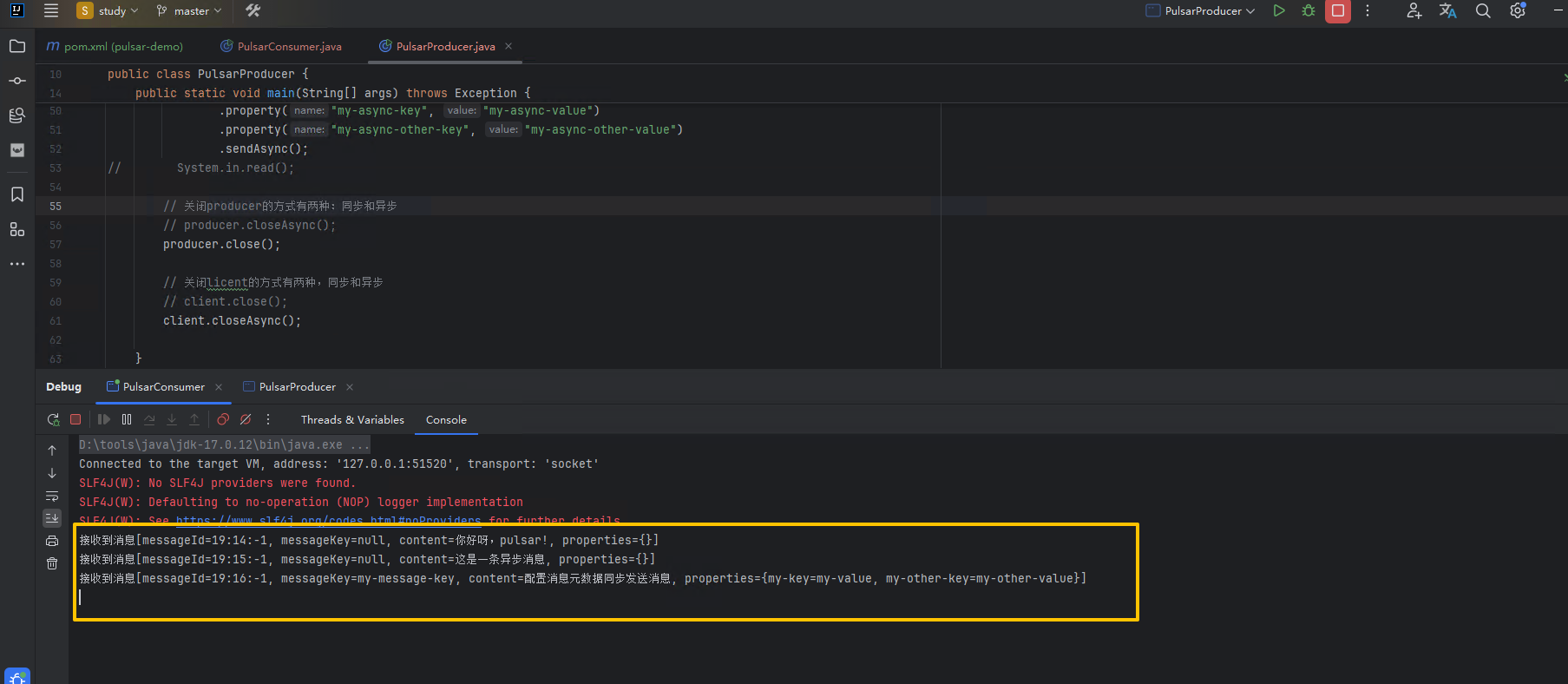Close the PulsarProducer.java editor tab
The image size is (1568, 684).
[508, 46]
